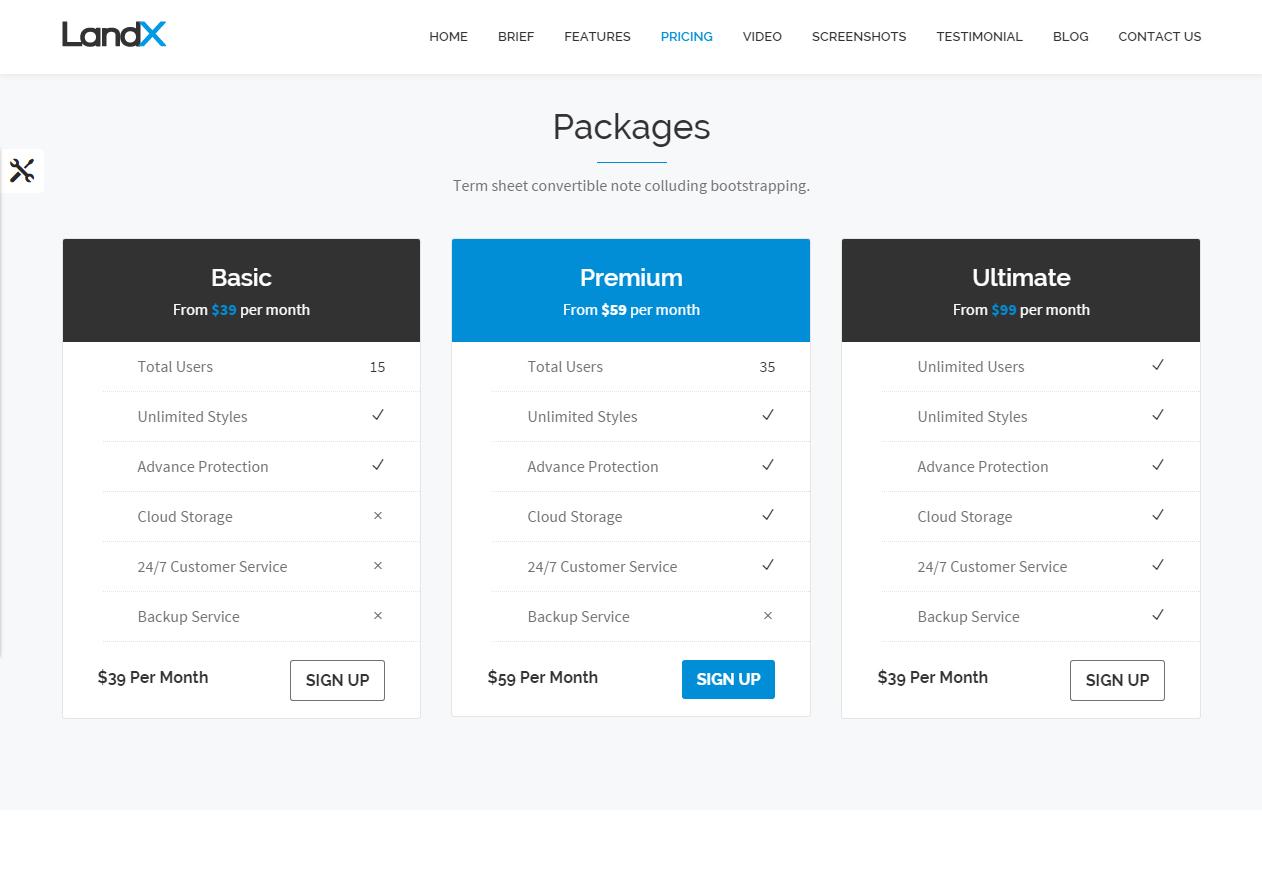1262x894 pixels.
Task: Click the Basic plan Unlimited Styles checkmark
Action: click(378, 416)
